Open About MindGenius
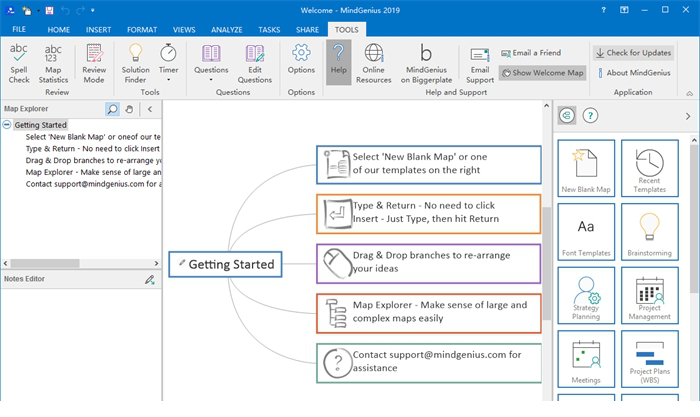Viewport: 700px width, 417px height. [x=634, y=73]
